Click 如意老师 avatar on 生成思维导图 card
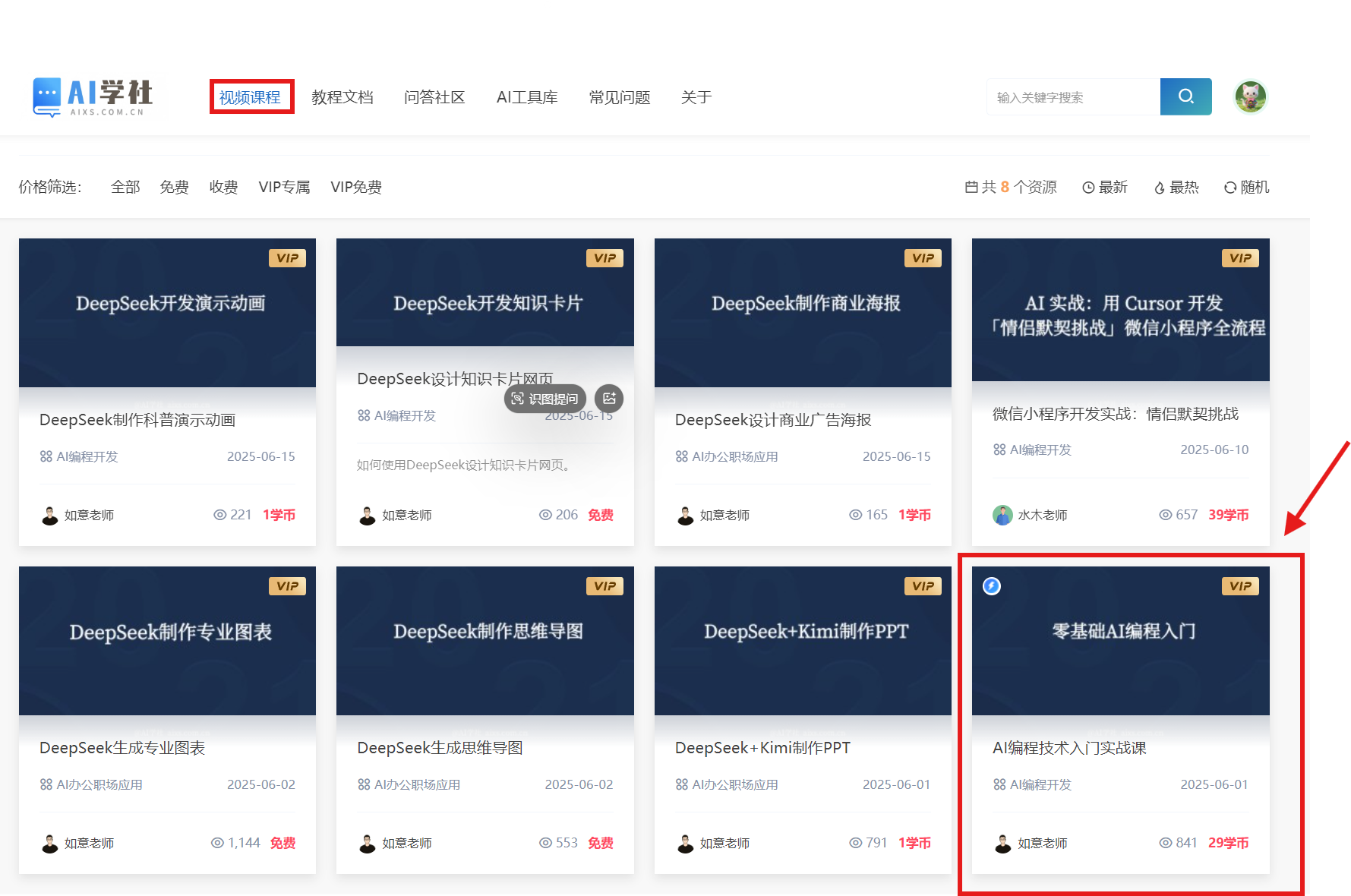The width and height of the screenshot is (1351, 896). tap(367, 843)
